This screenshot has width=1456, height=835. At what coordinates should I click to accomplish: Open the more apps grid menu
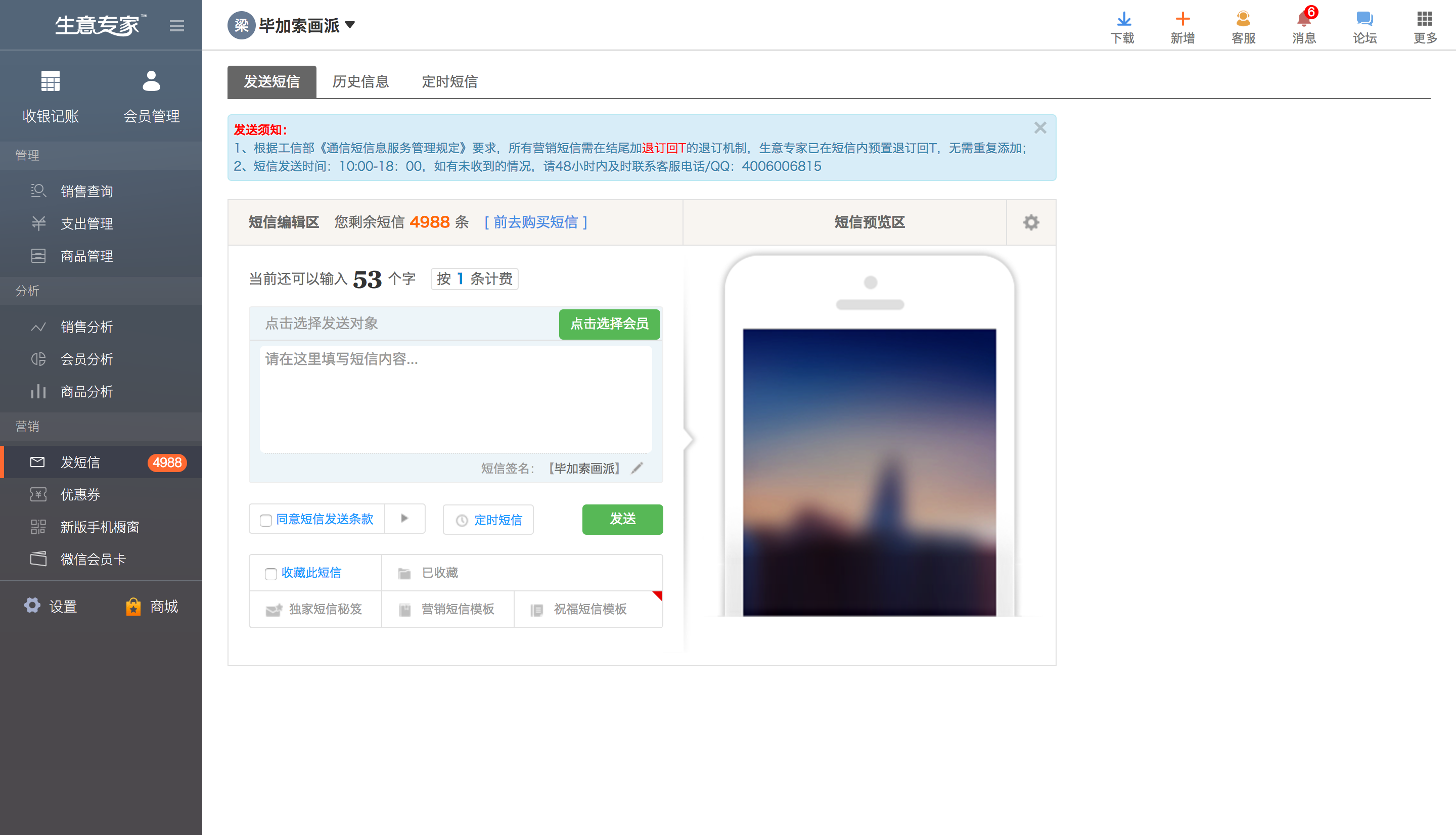(1425, 20)
